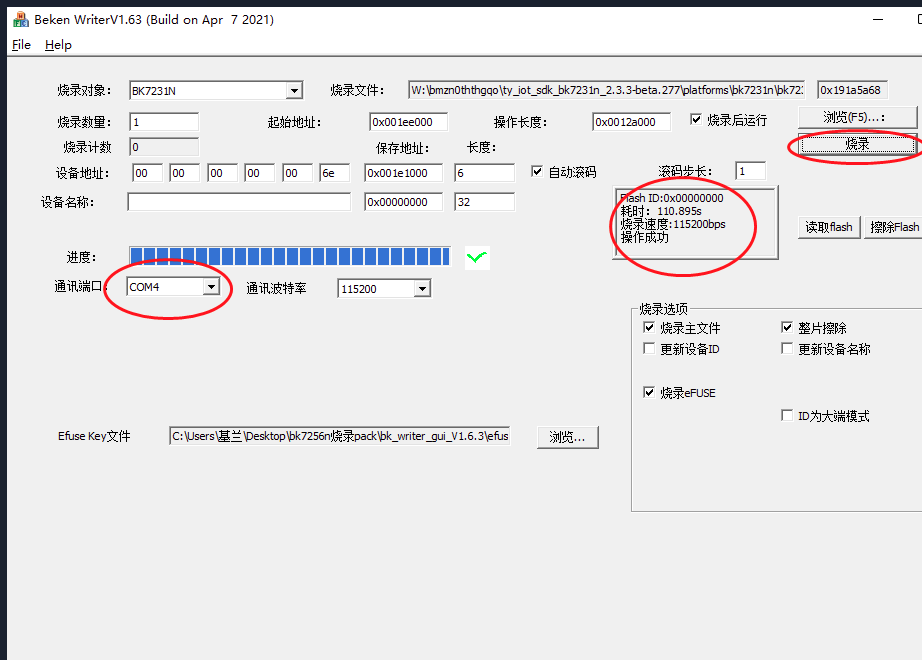Click the 读取flash button
This screenshot has width=922, height=660.
pyautogui.click(x=829, y=227)
